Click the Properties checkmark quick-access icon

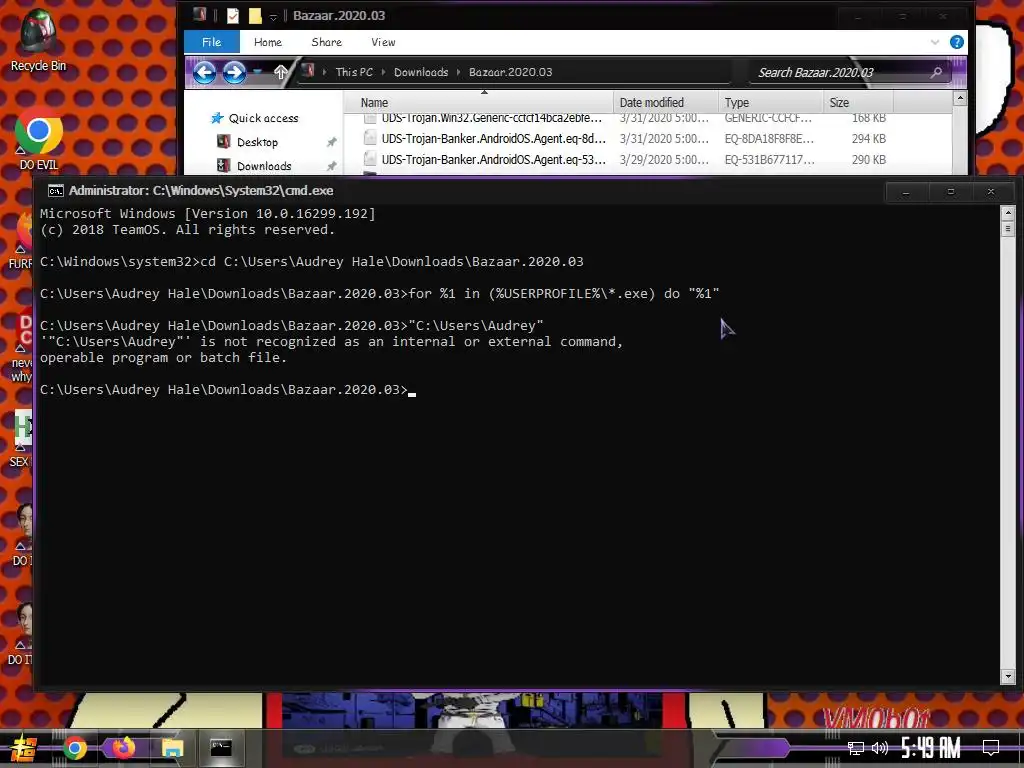(x=232, y=16)
